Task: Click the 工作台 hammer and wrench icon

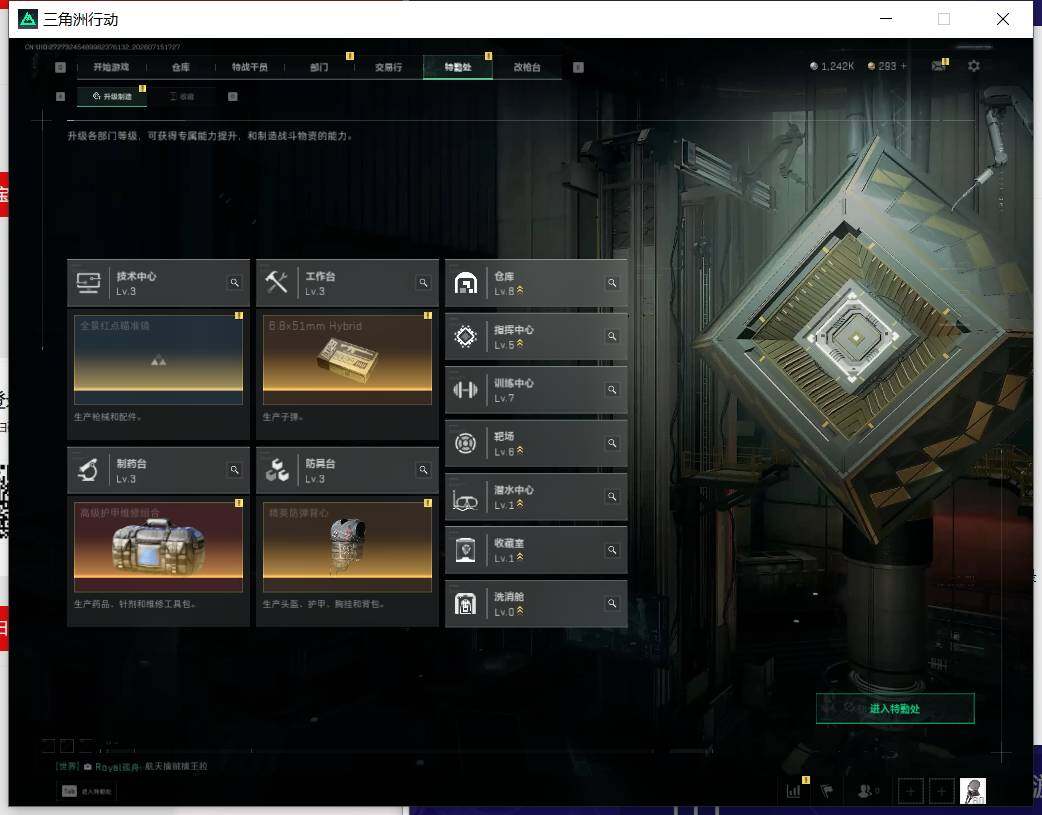Action: pyautogui.click(x=276, y=283)
